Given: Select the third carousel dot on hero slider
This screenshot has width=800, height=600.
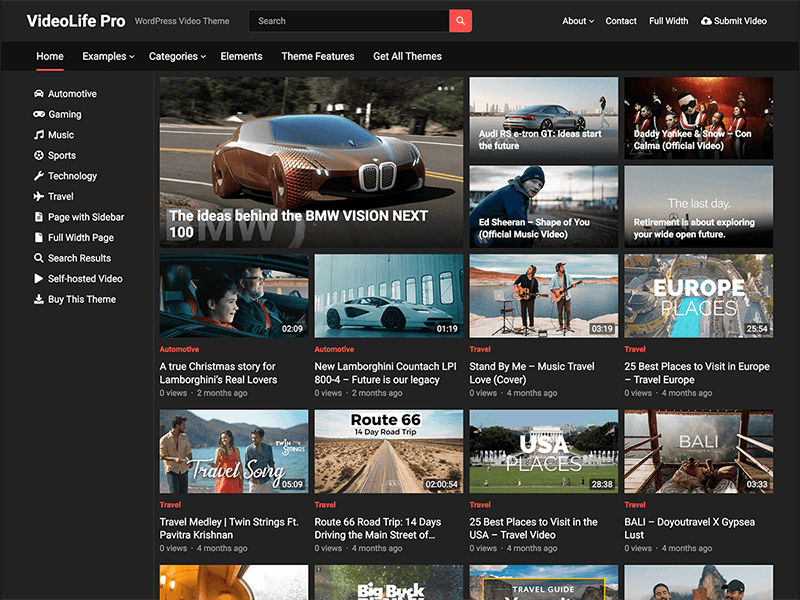Looking at the screenshot, I should [x=452, y=88].
